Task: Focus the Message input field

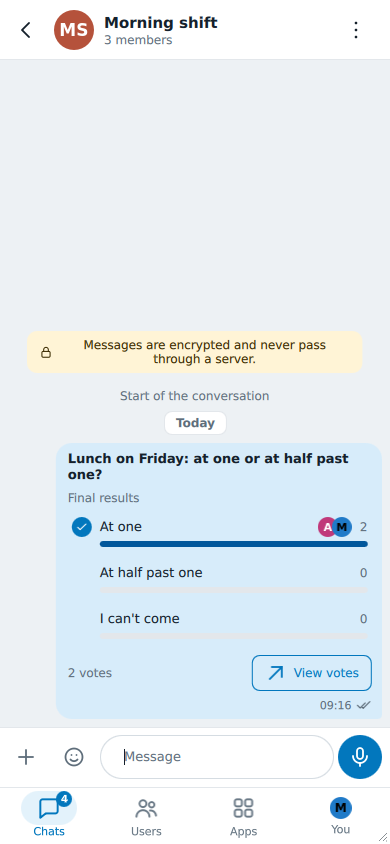Action: (217, 757)
